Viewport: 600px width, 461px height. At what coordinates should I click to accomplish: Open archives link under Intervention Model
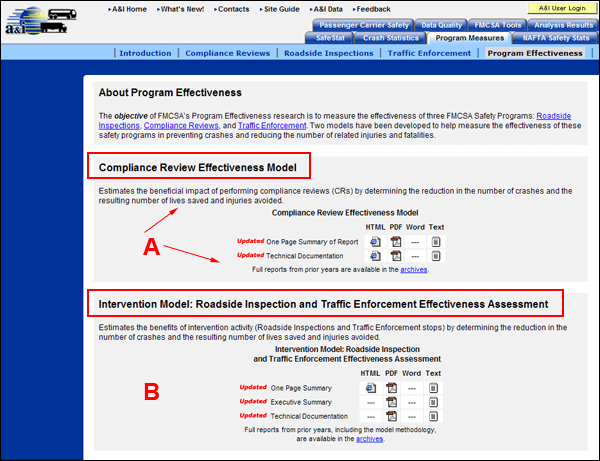[x=369, y=439]
